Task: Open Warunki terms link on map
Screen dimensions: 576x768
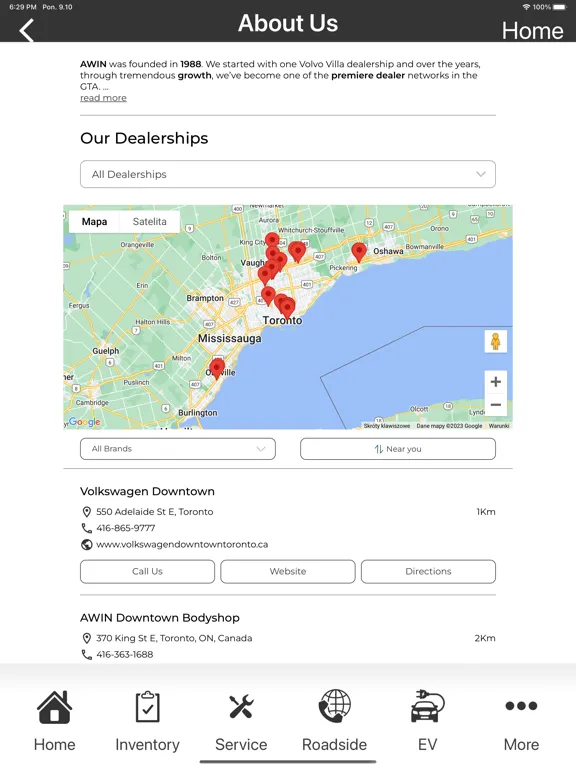Action: (x=499, y=426)
